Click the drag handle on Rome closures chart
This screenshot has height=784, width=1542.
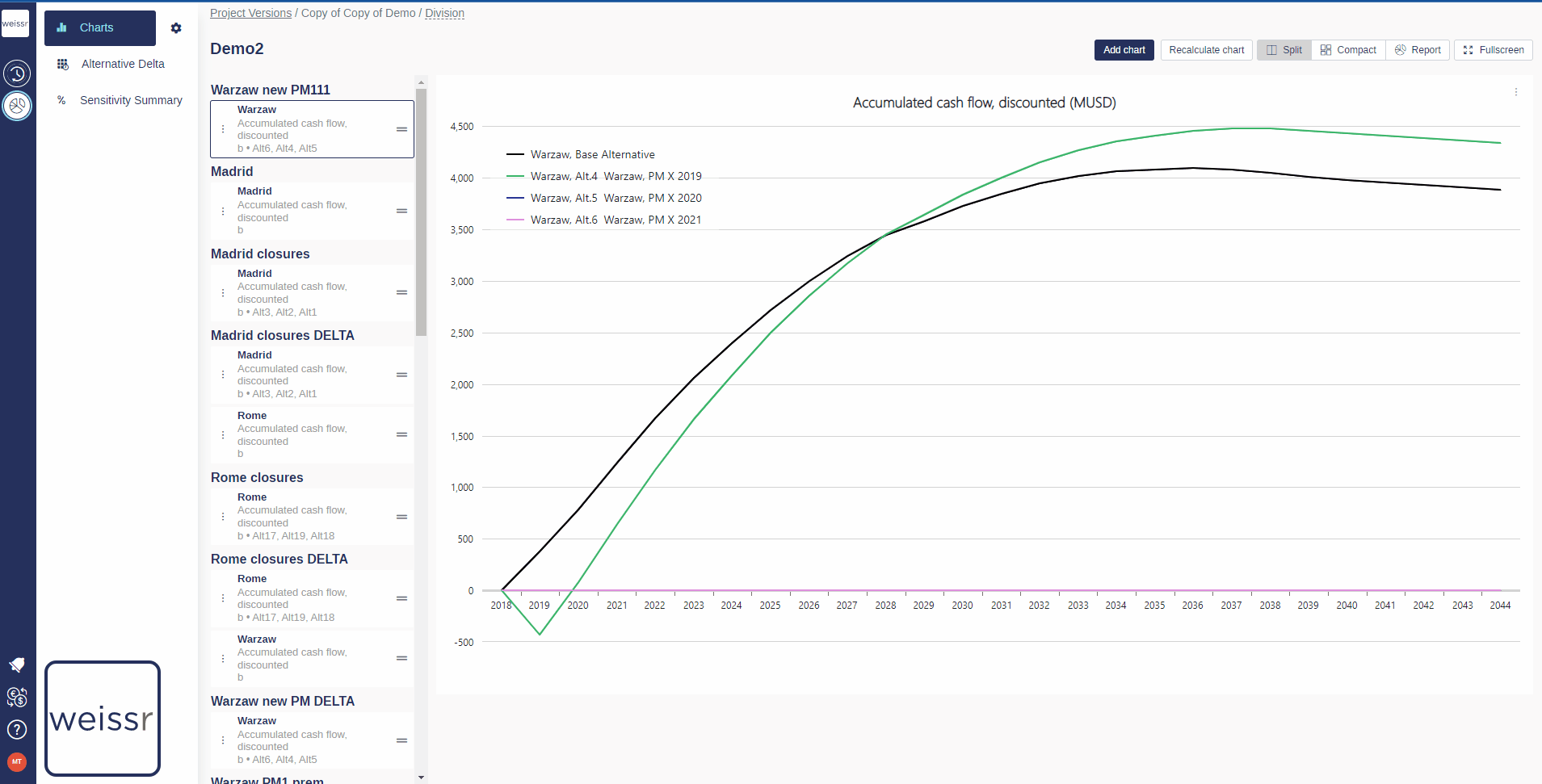401,517
